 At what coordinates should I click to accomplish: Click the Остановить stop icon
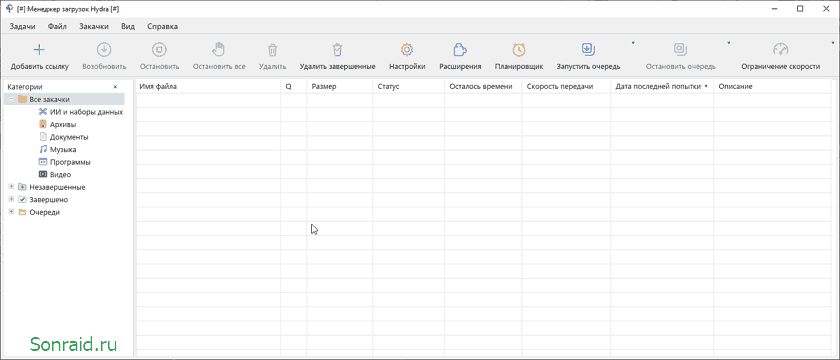159,50
